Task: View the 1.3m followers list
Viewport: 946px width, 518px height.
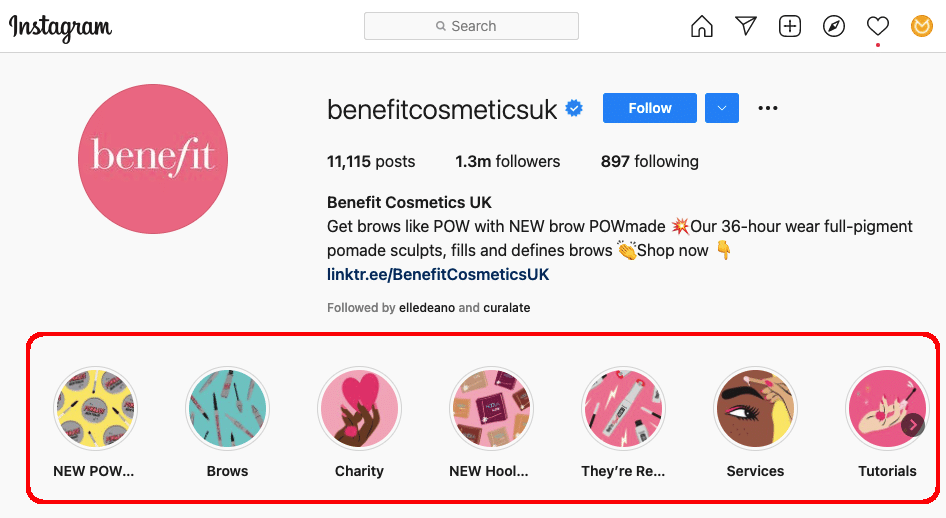Action: click(507, 162)
